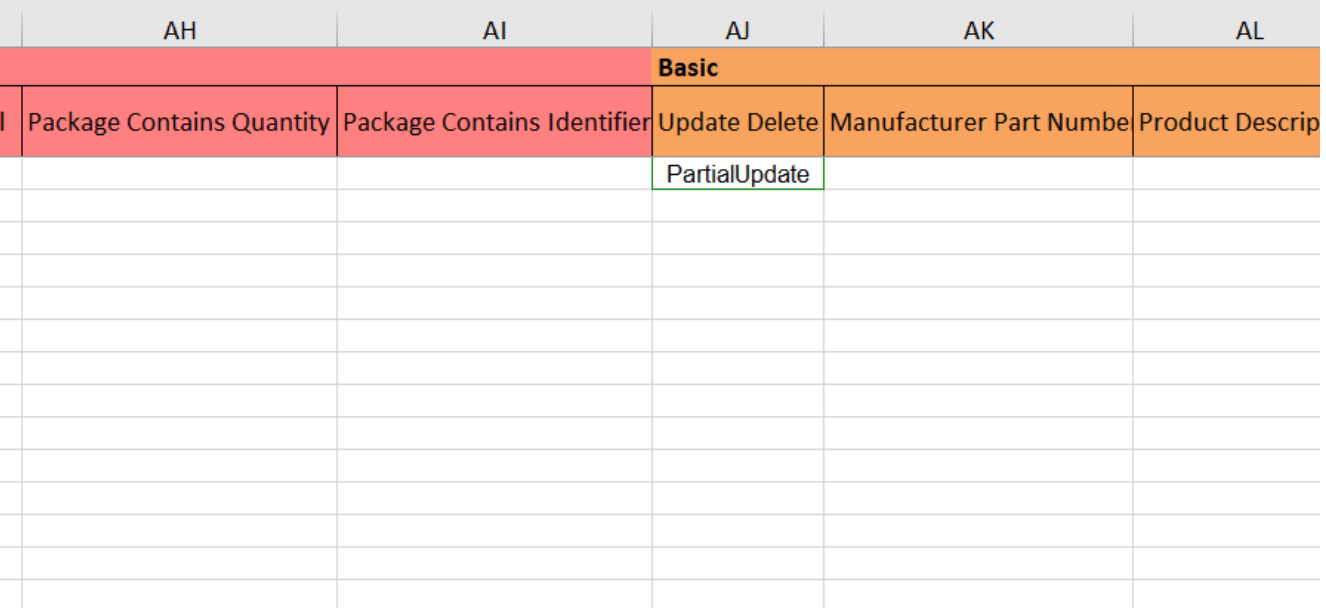Screen dimensions: 1326x608
Task: Select the Manufacturer Part Number header cell
Action: click(x=978, y=122)
